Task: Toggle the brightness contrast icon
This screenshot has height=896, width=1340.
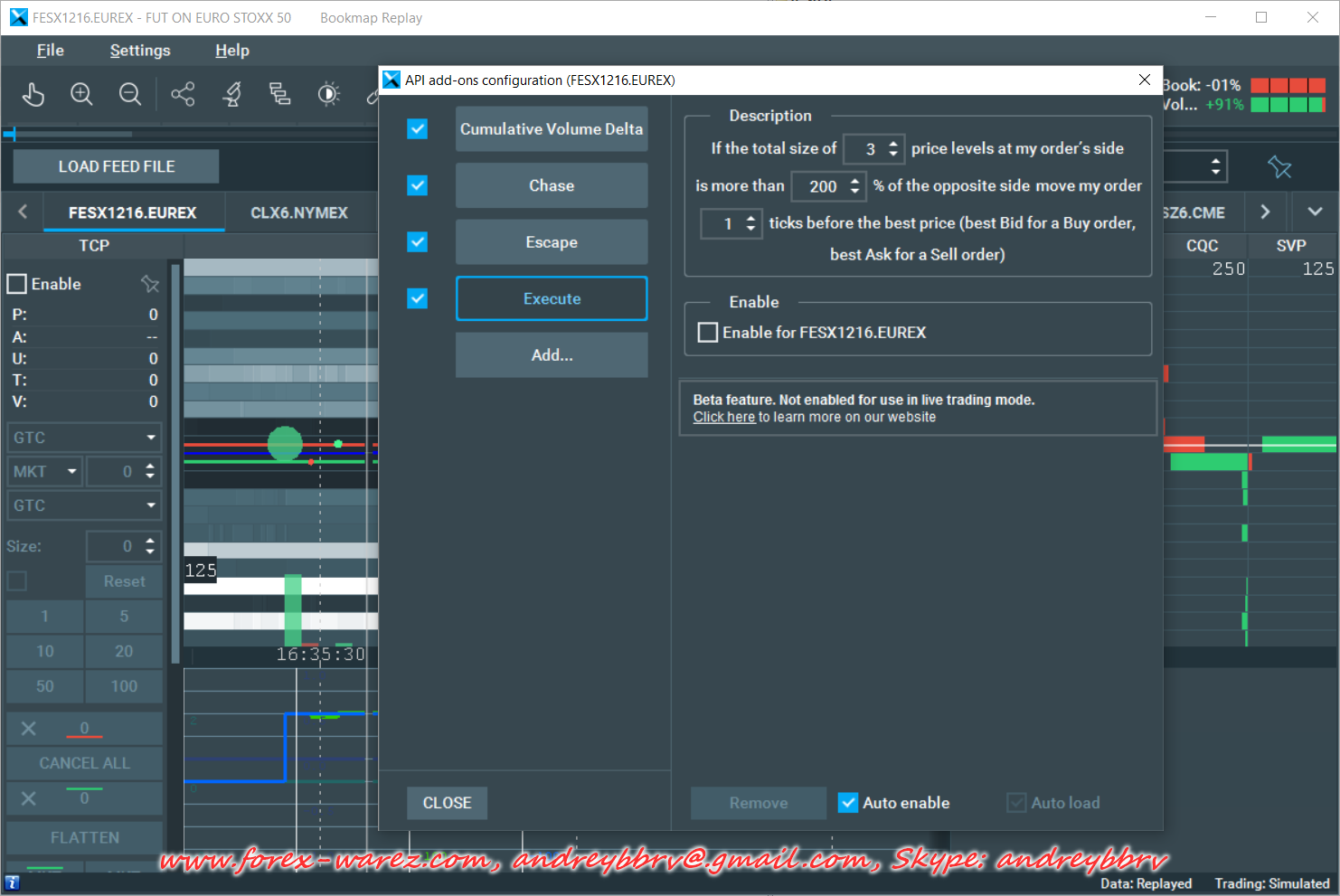Action: pyautogui.click(x=329, y=94)
